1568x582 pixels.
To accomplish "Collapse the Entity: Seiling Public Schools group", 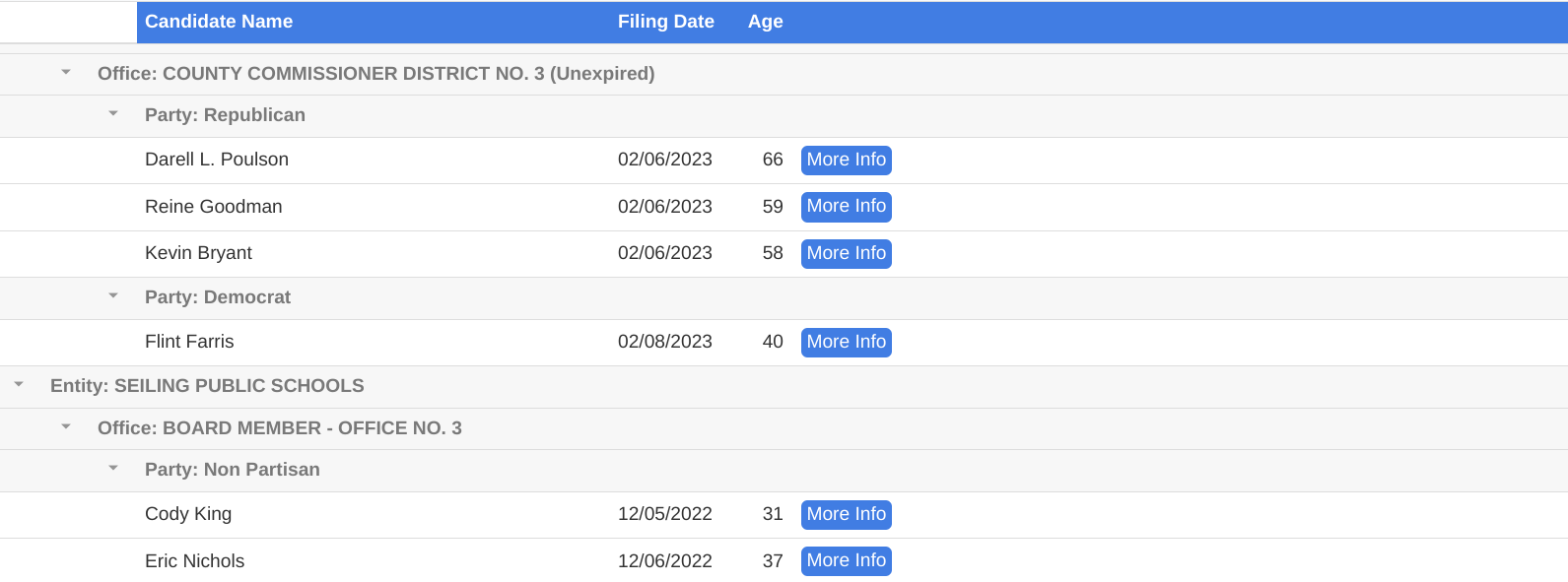I will pos(19,385).
